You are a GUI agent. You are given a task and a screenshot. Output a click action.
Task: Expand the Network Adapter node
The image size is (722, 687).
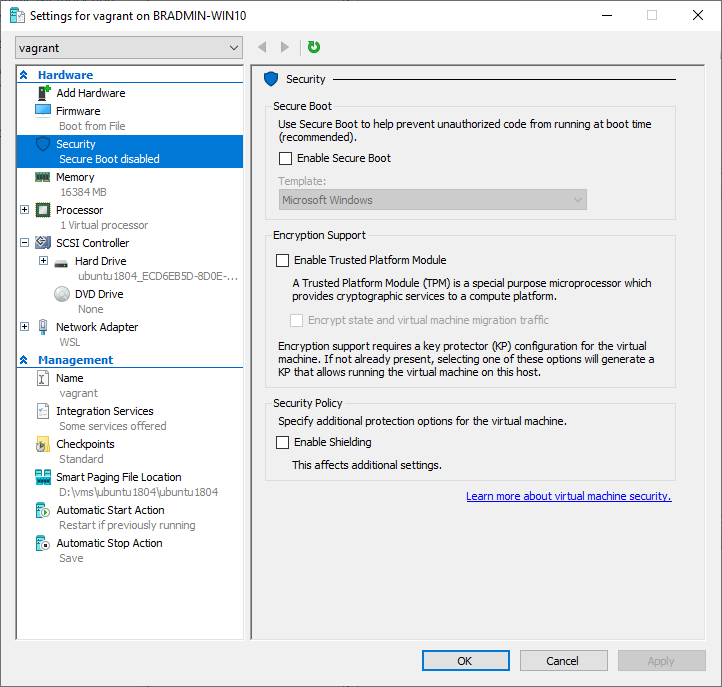(25, 327)
